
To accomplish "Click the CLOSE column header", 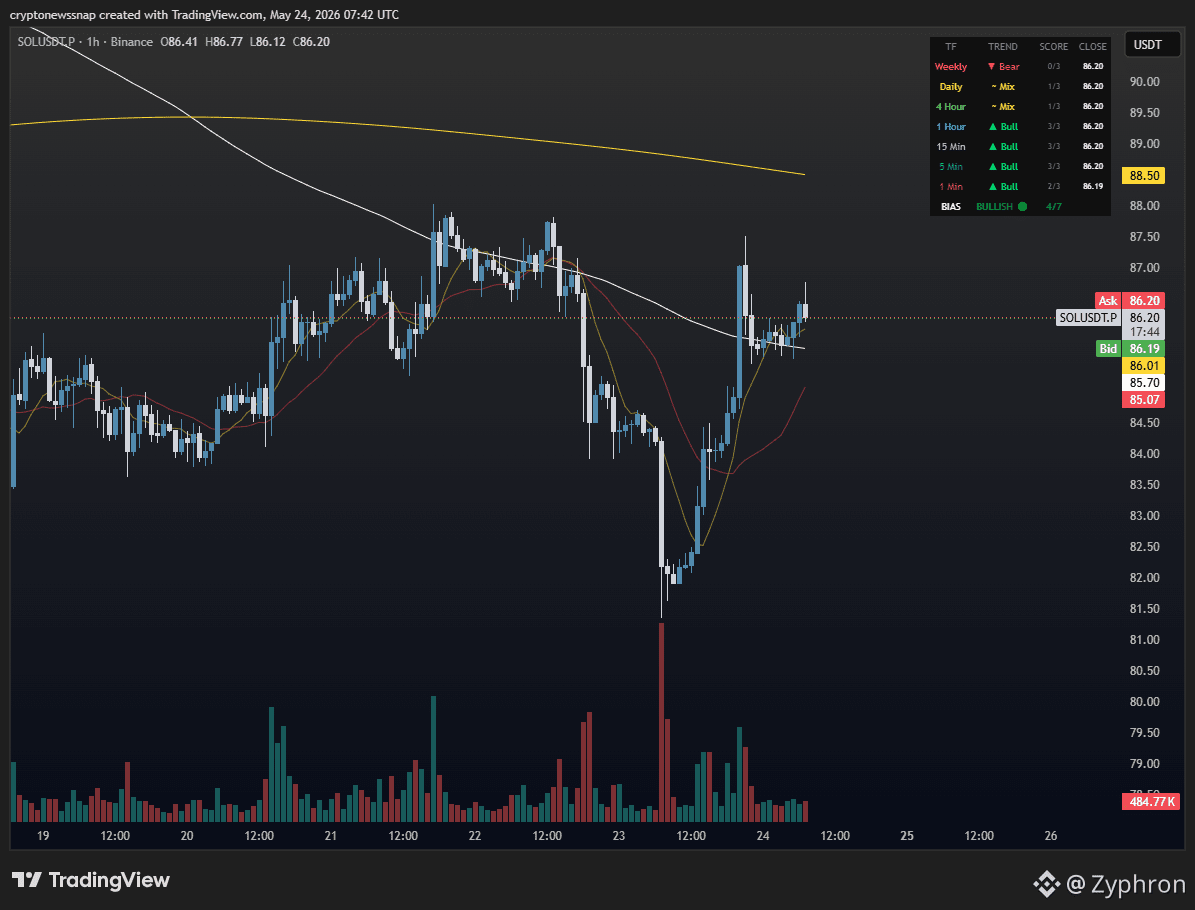I will (1092, 46).
